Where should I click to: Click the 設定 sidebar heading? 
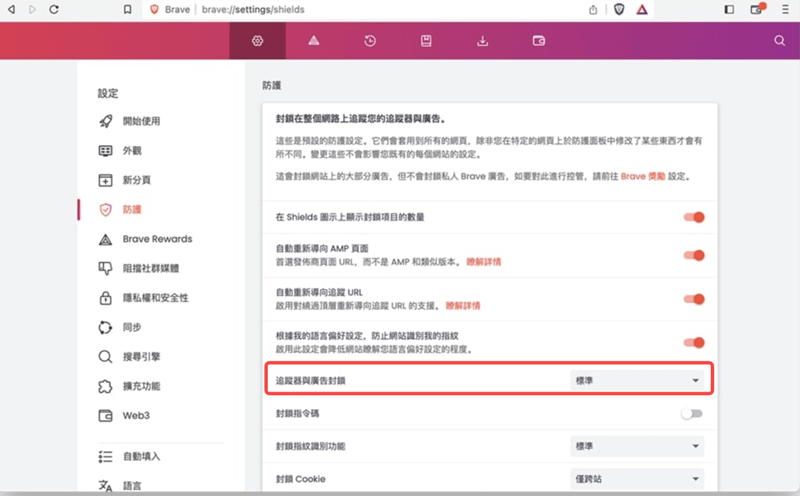tap(108, 93)
